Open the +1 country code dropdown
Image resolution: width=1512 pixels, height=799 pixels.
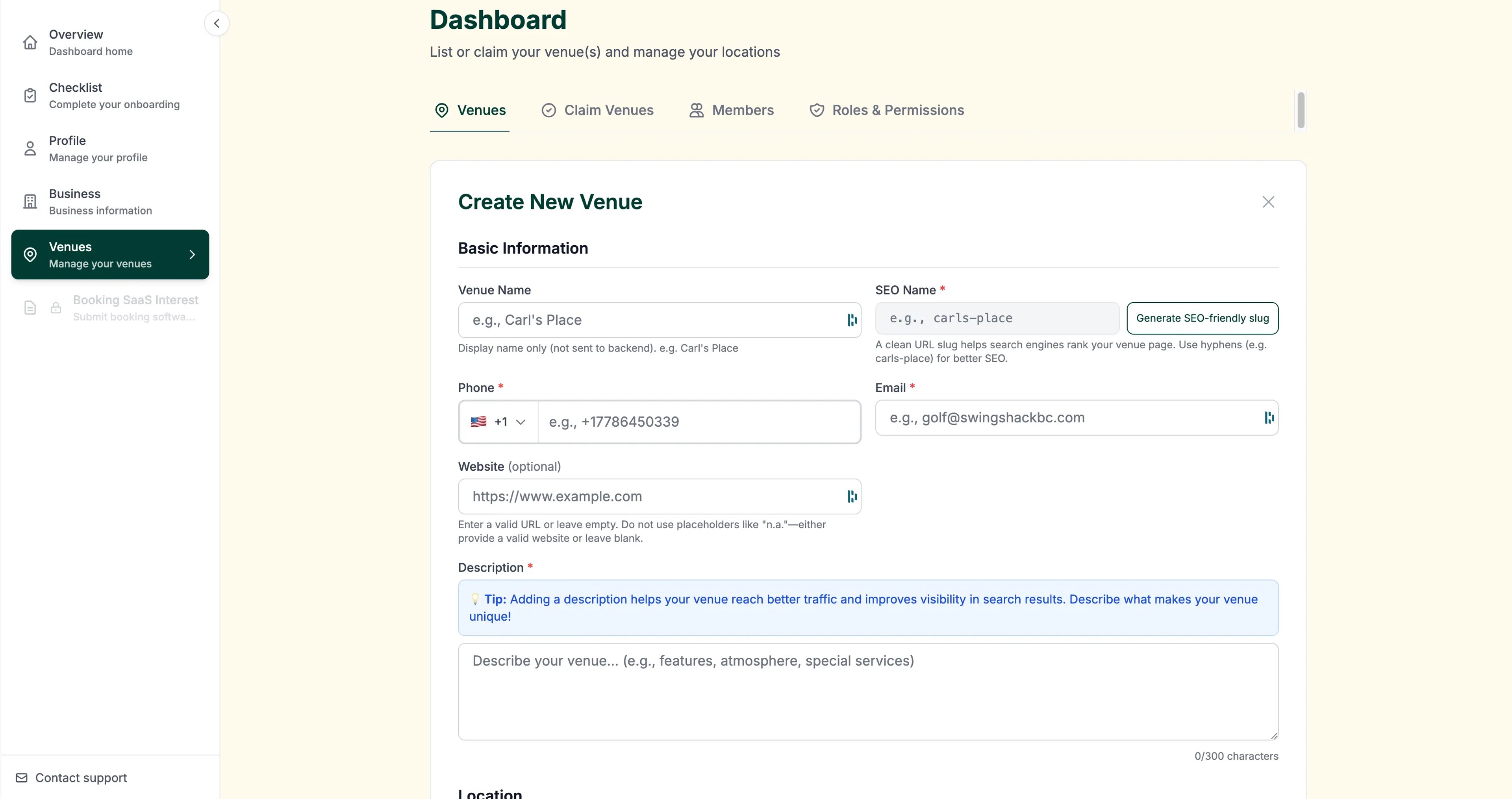(x=498, y=422)
